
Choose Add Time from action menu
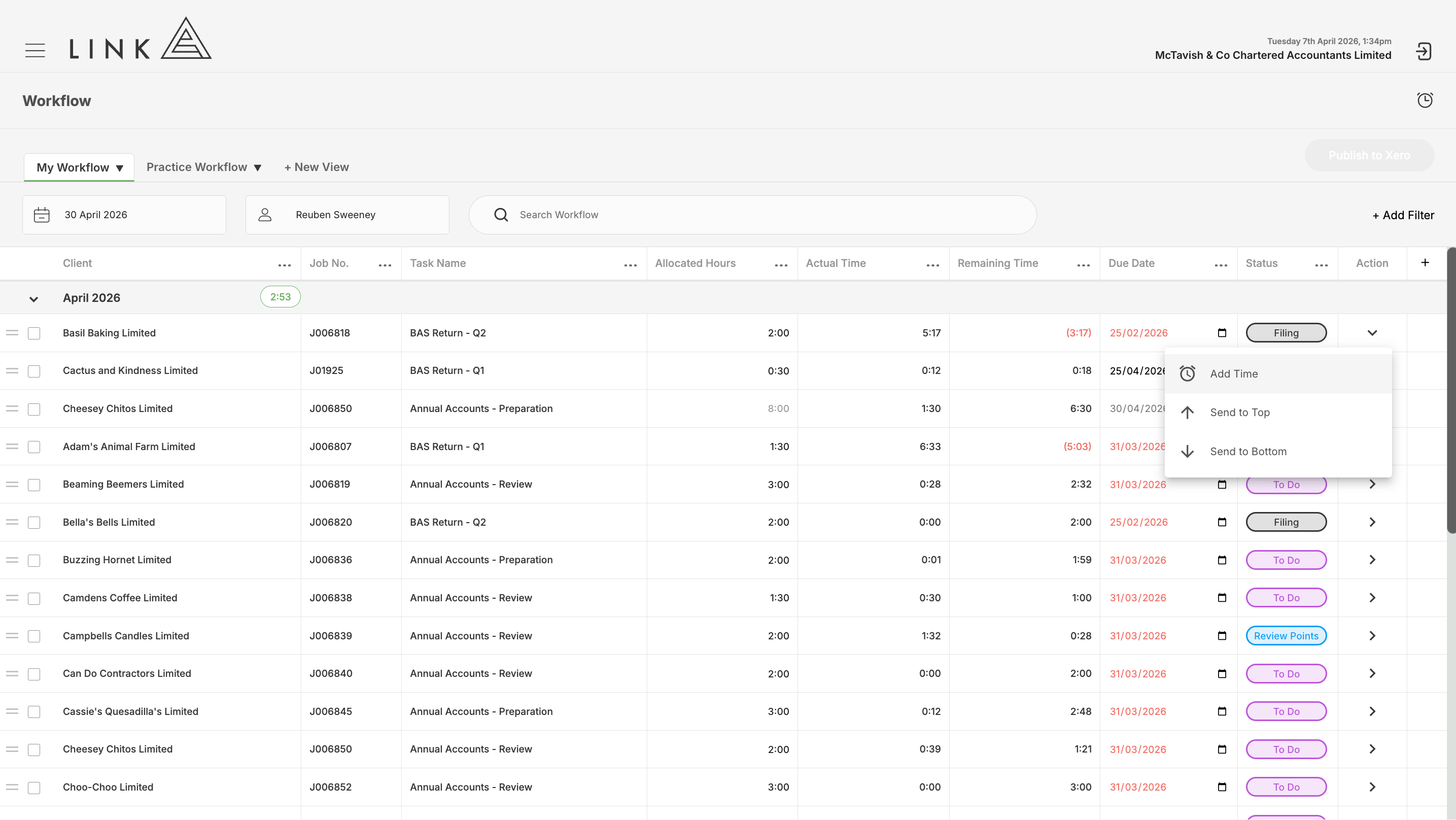point(1278,374)
